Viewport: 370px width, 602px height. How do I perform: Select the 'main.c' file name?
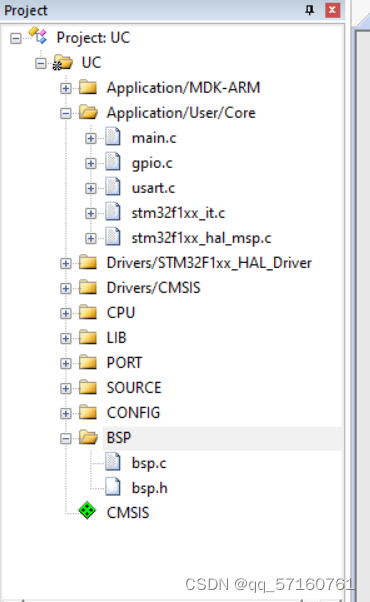coord(154,138)
